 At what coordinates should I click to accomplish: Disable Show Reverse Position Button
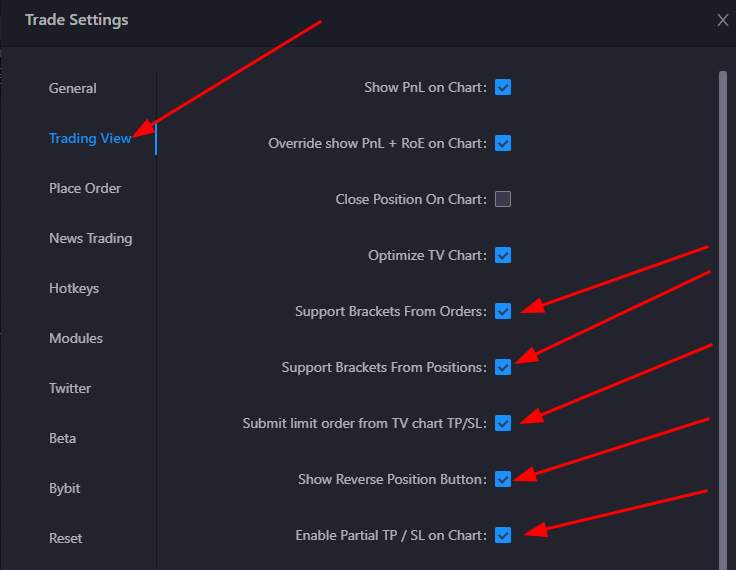pyautogui.click(x=503, y=479)
